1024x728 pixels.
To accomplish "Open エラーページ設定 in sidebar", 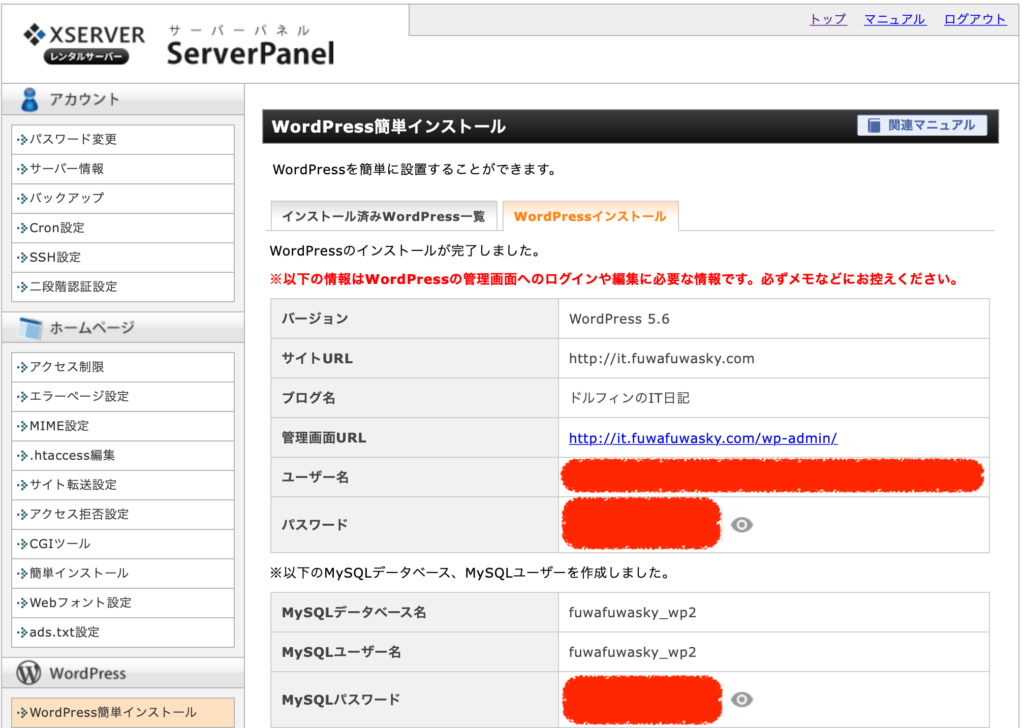I will tap(123, 396).
